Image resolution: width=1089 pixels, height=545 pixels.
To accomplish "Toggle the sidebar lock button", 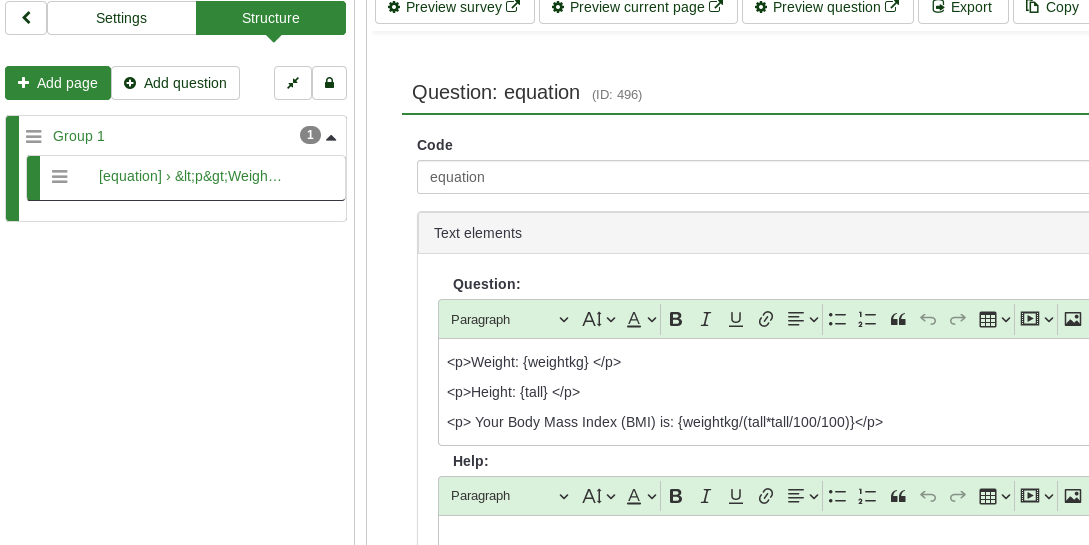I will coord(329,83).
